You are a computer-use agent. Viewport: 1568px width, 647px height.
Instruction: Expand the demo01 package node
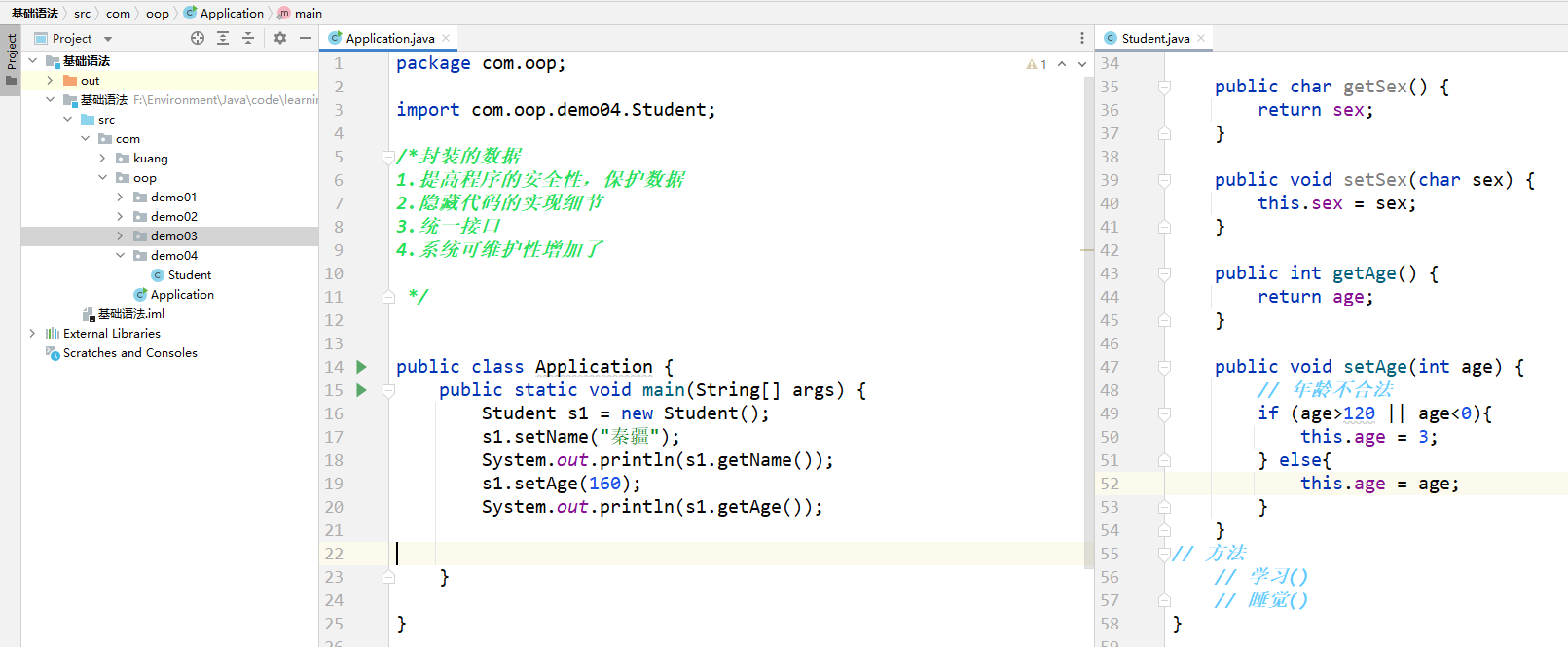[120, 197]
